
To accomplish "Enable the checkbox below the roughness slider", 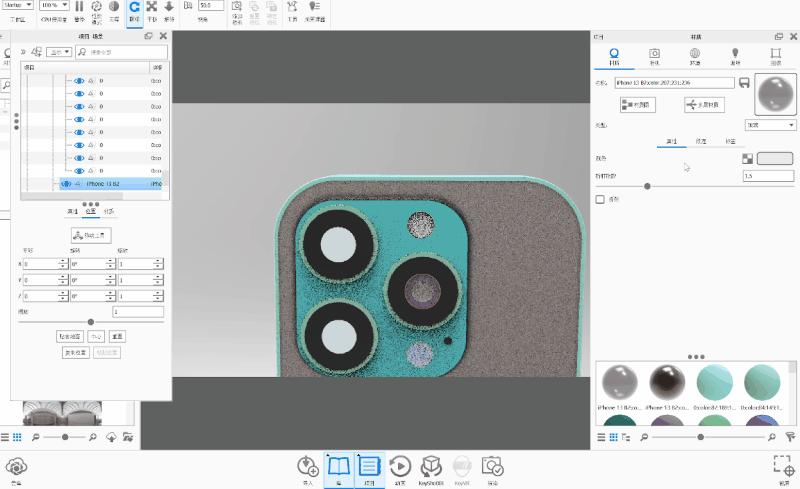I will (600, 199).
